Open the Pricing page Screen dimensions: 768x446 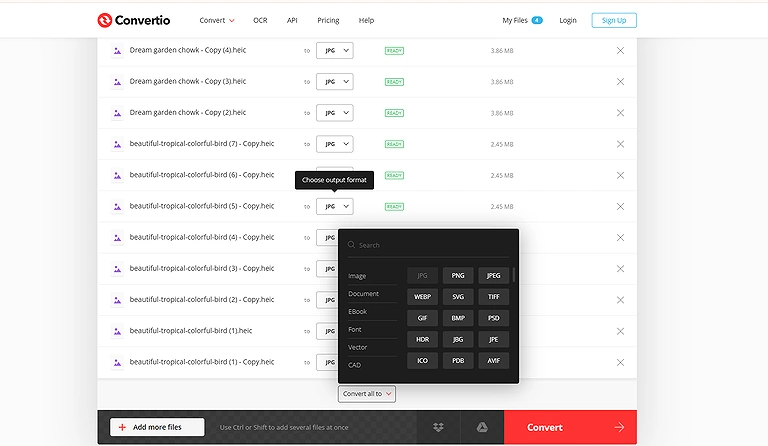point(328,20)
